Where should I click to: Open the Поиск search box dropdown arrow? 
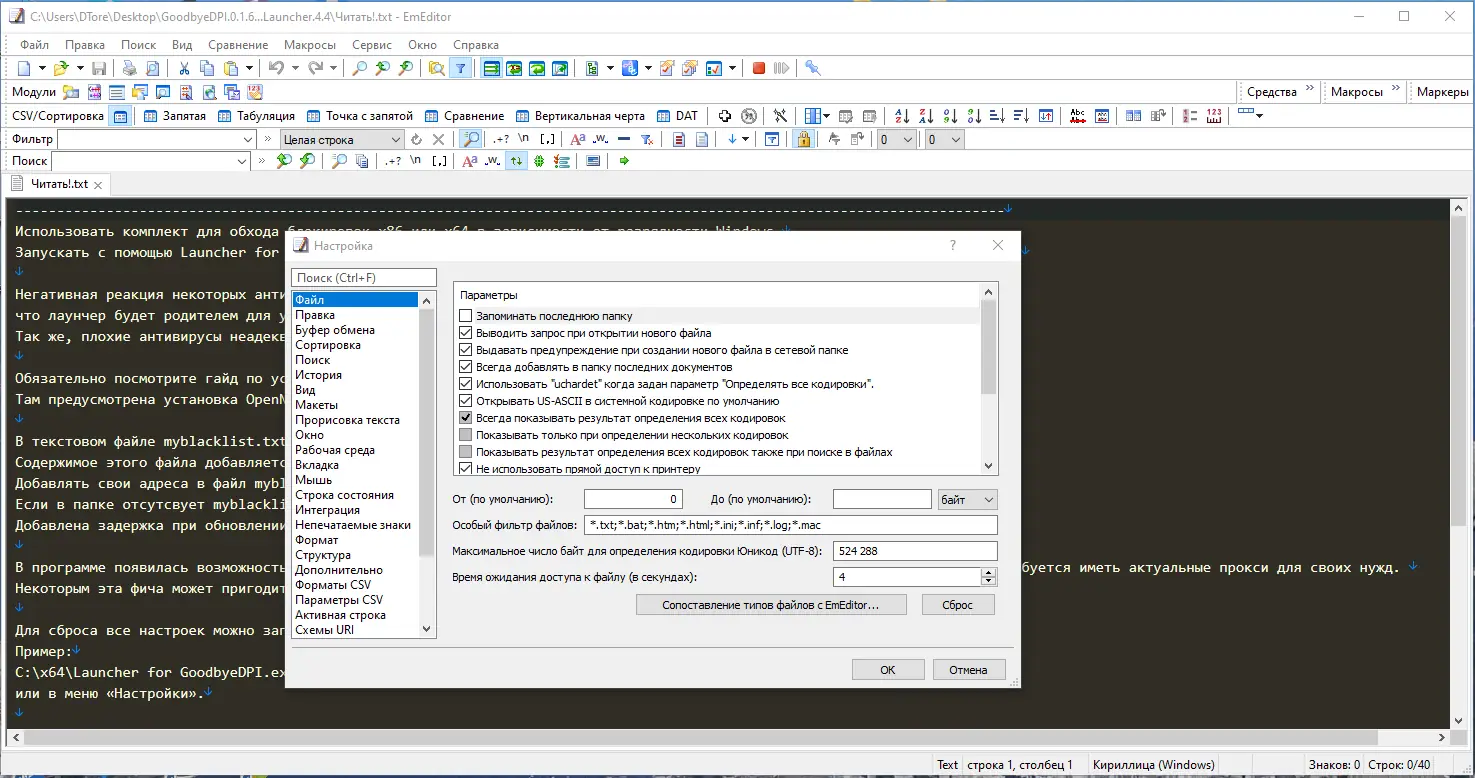coord(242,161)
